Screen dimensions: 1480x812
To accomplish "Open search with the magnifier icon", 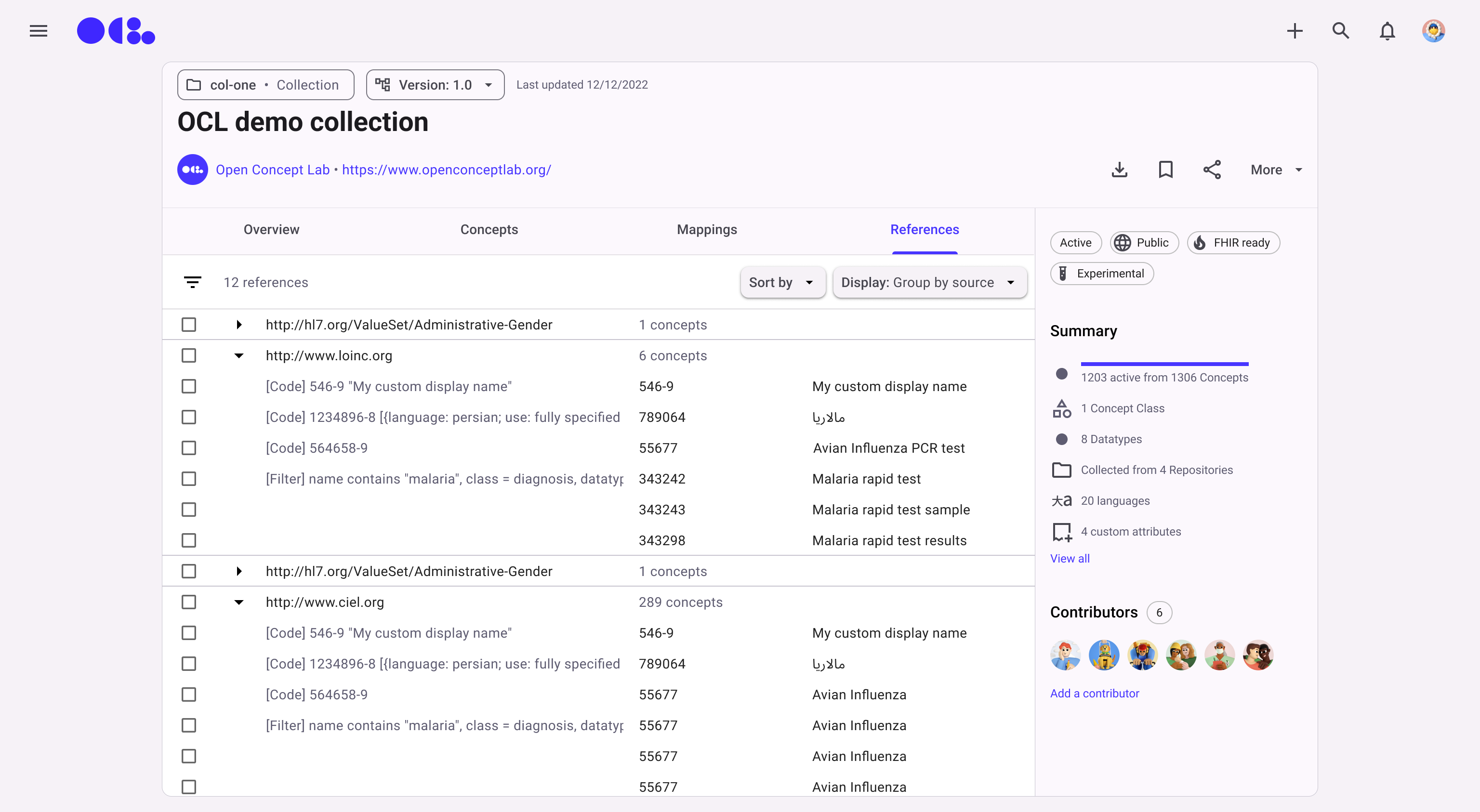I will pyautogui.click(x=1340, y=30).
